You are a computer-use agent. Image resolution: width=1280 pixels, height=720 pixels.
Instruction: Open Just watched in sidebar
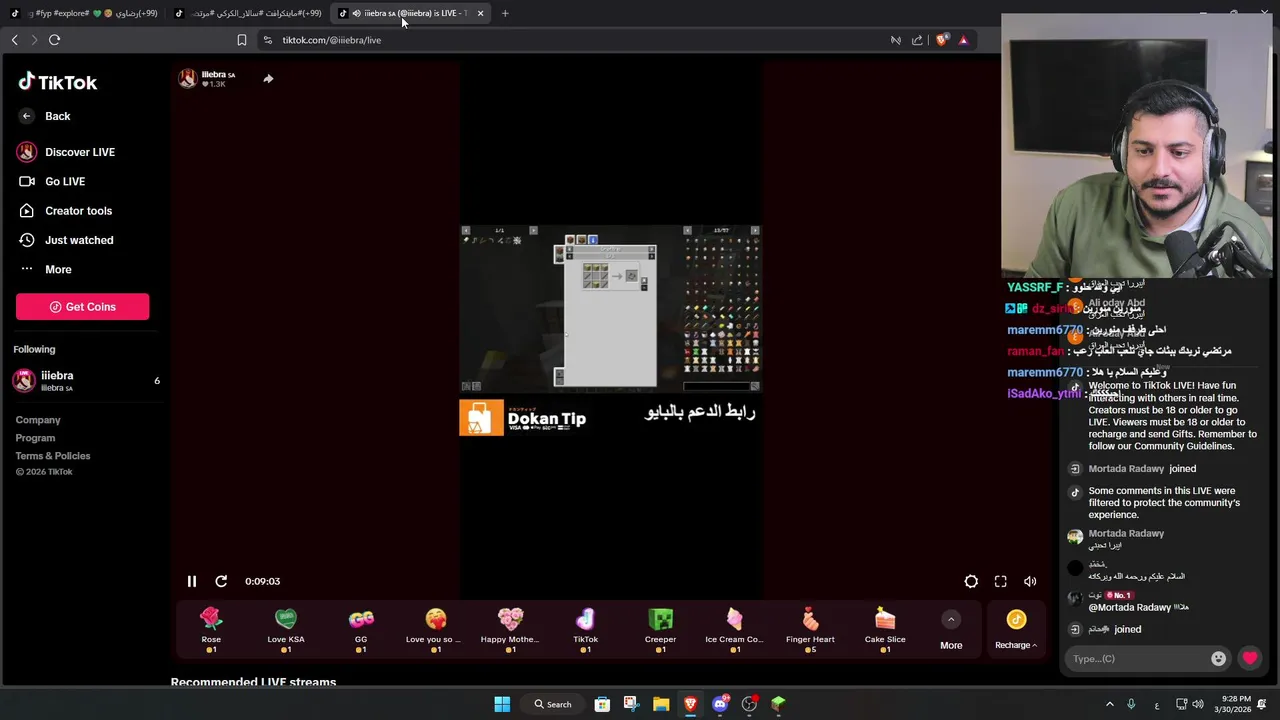(x=66, y=240)
